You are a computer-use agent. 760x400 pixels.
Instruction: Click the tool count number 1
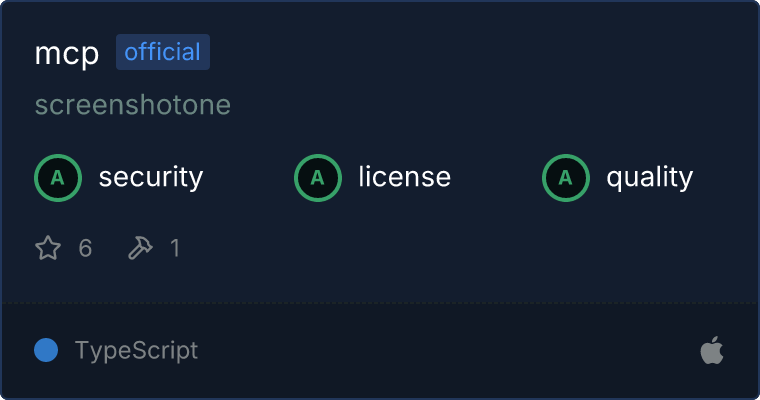click(175, 248)
